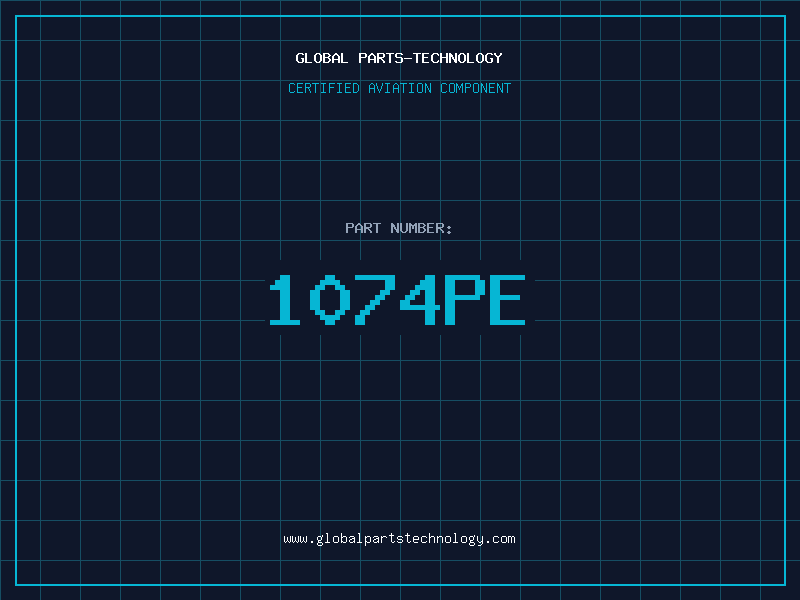Click the large digit 4 in part number

[419, 300]
